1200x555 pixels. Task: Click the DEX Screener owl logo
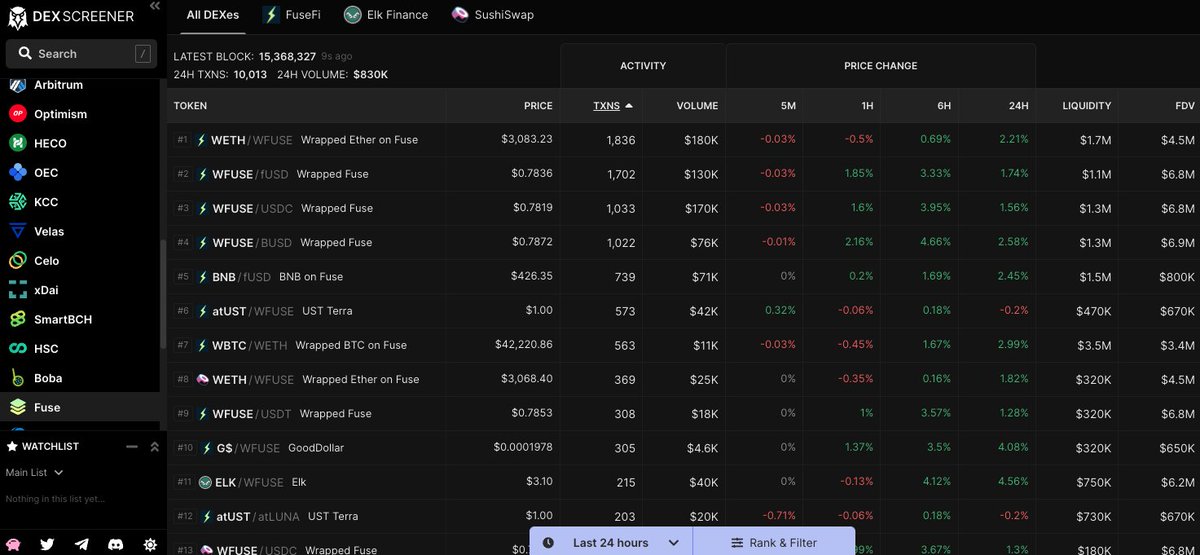tap(18, 18)
